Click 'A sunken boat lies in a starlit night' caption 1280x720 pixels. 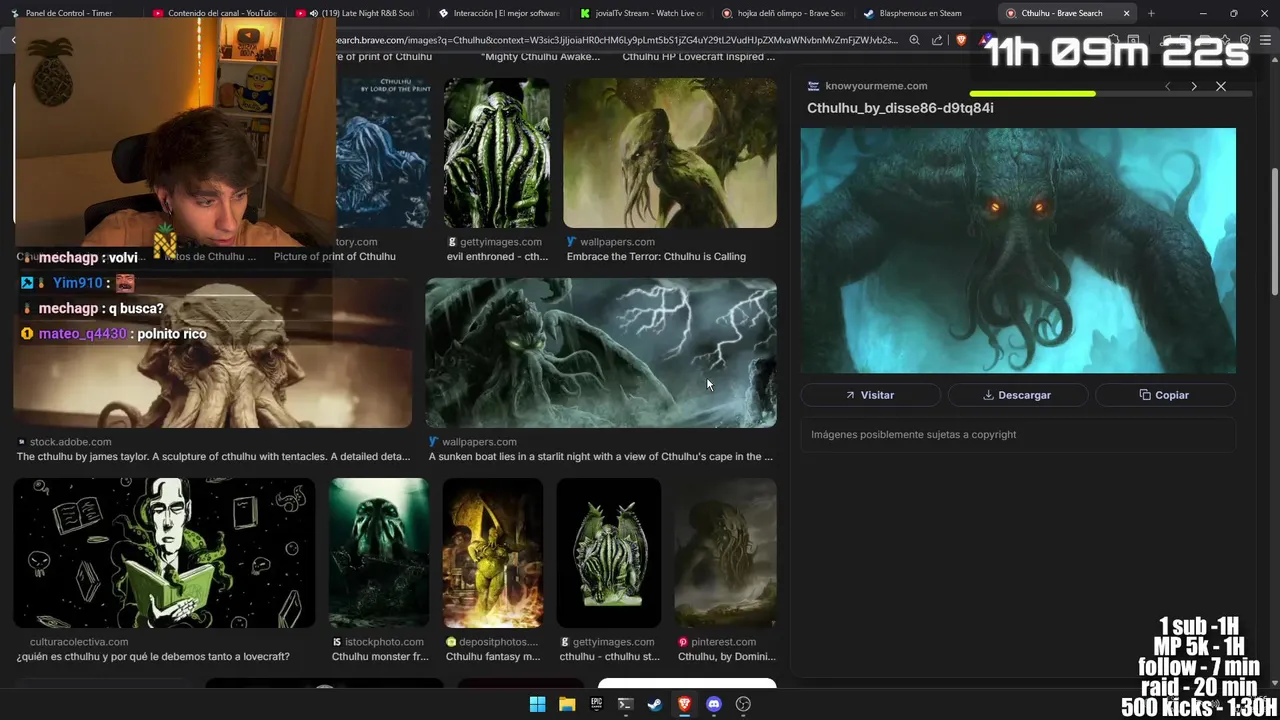click(x=601, y=457)
